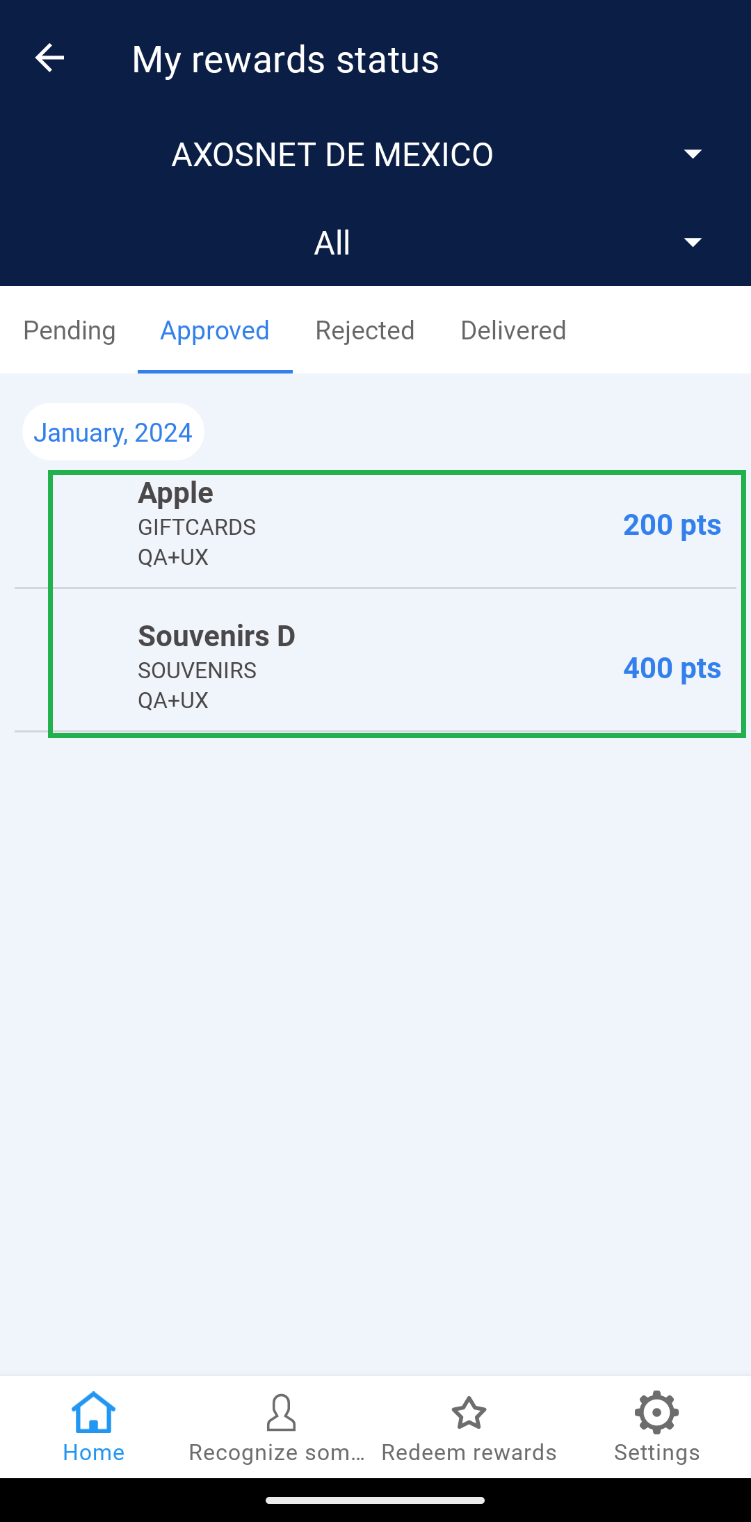The width and height of the screenshot is (751, 1522).
Task: Show the Delivered tab
Action: coord(513,331)
